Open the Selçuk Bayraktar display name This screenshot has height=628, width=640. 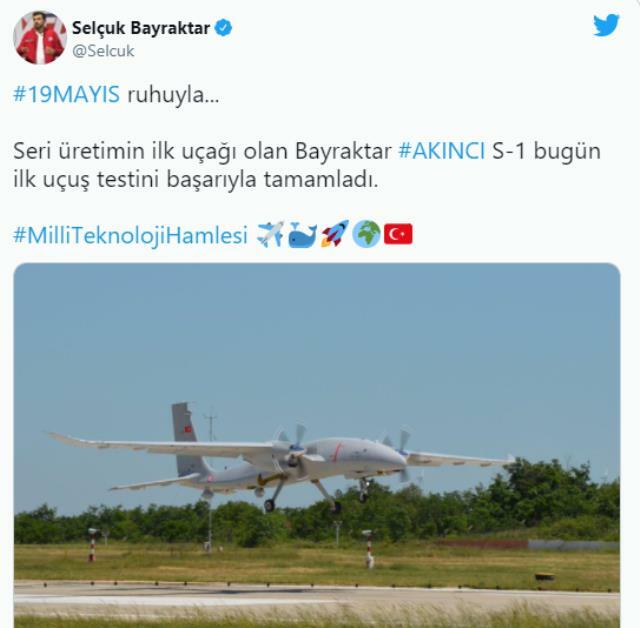click(x=141, y=28)
